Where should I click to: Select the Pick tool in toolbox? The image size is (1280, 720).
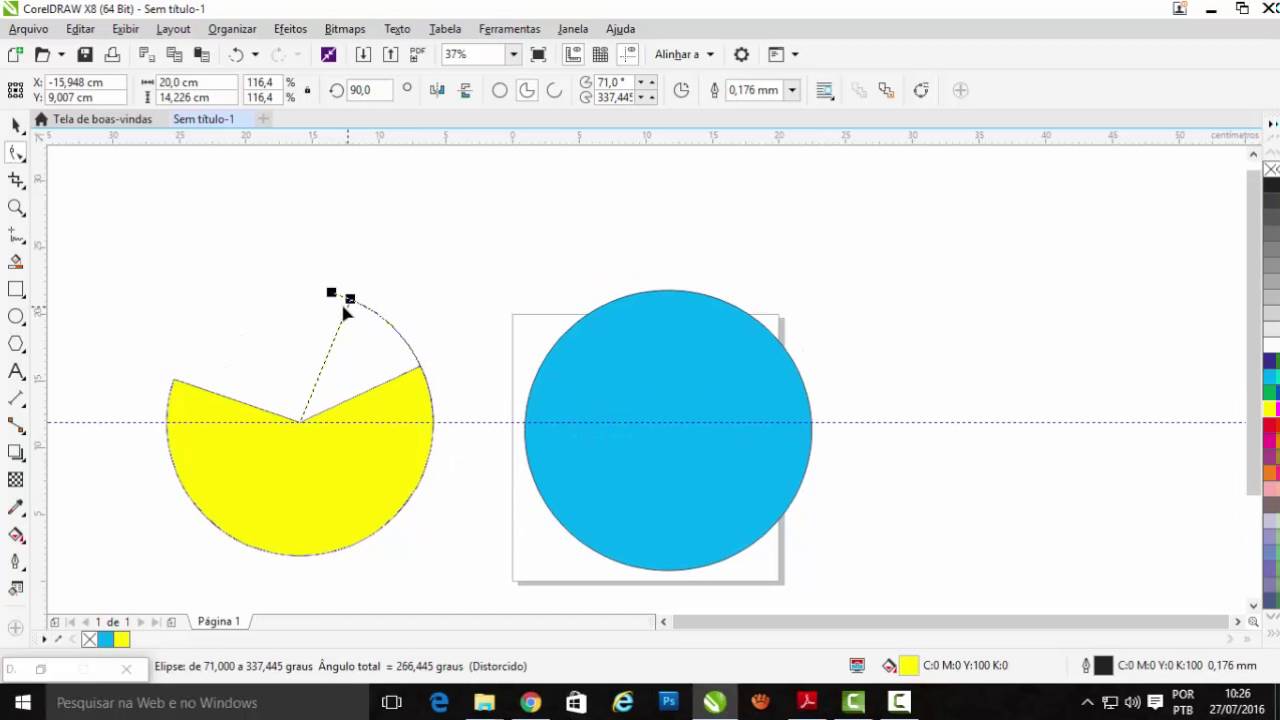tap(16, 125)
